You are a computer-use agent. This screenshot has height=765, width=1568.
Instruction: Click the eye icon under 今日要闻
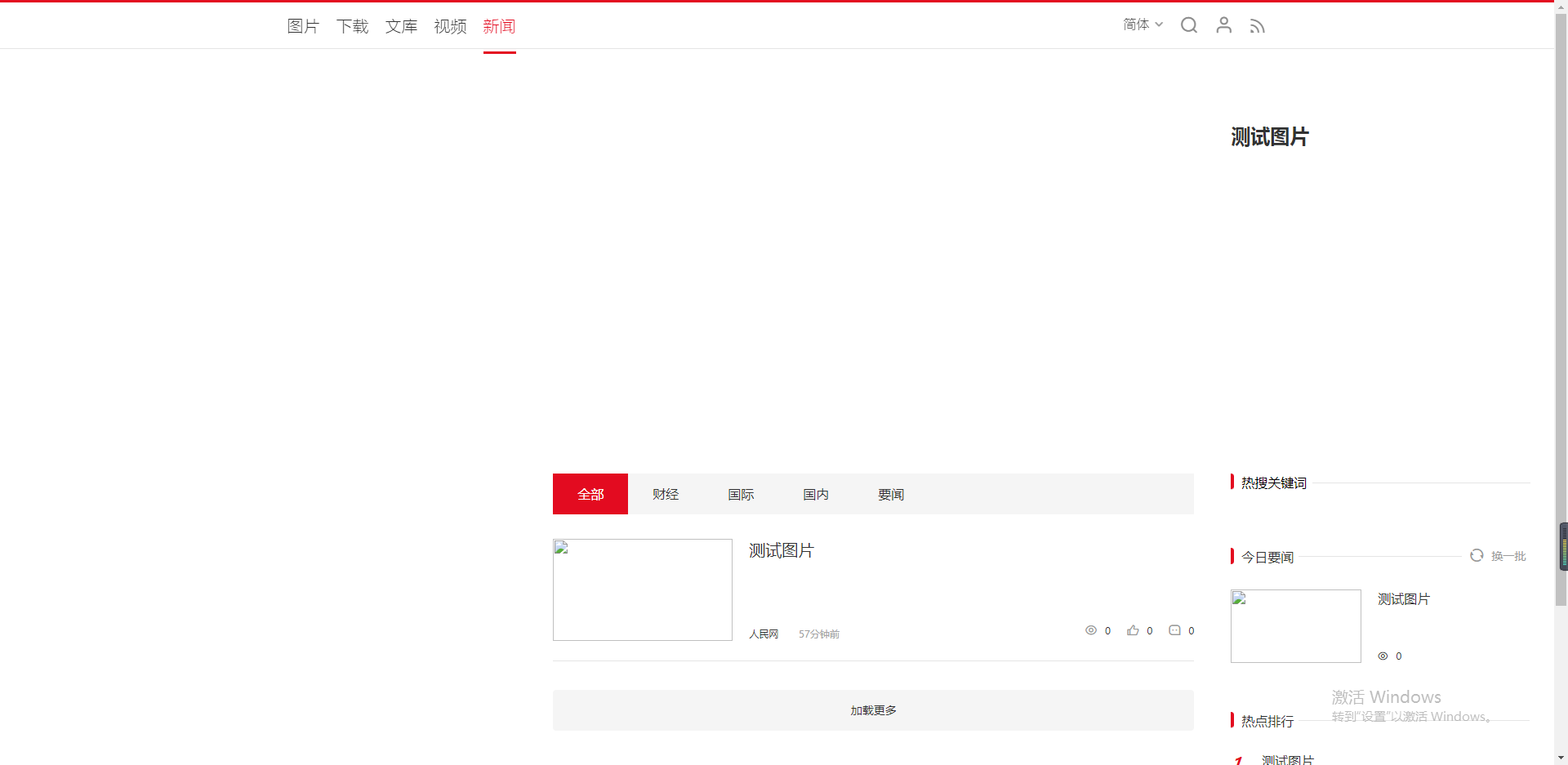click(1383, 656)
